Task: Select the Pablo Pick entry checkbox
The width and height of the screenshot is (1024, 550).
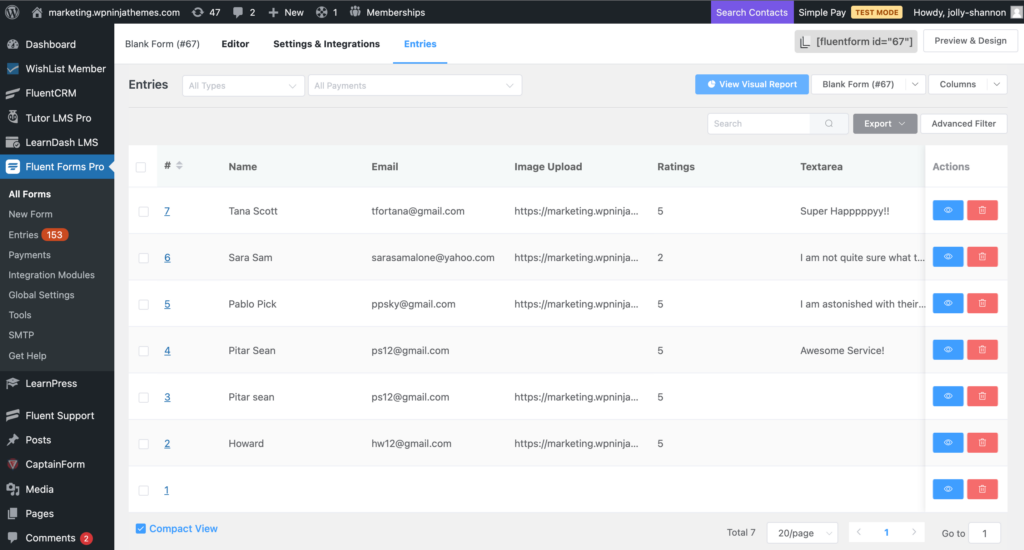Action: (144, 304)
